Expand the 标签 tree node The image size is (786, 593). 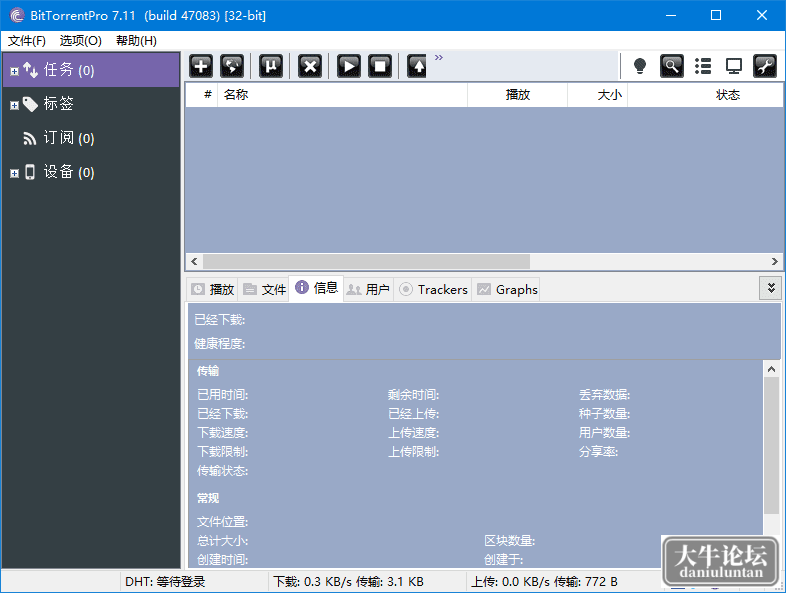(x=15, y=105)
